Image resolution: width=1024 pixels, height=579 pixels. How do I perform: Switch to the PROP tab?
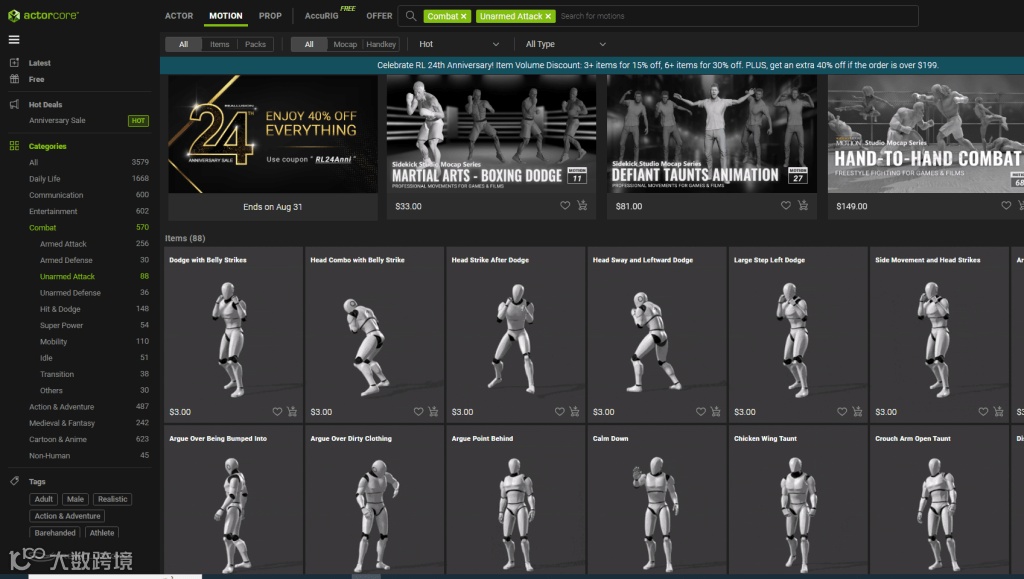(270, 16)
